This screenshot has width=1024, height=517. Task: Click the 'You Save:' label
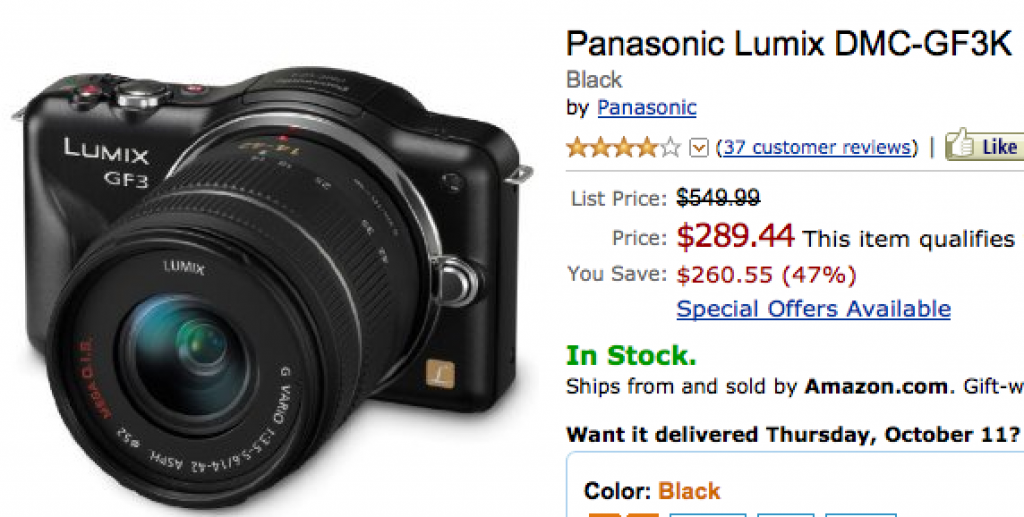pyautogui.click(x=615, y=274)
